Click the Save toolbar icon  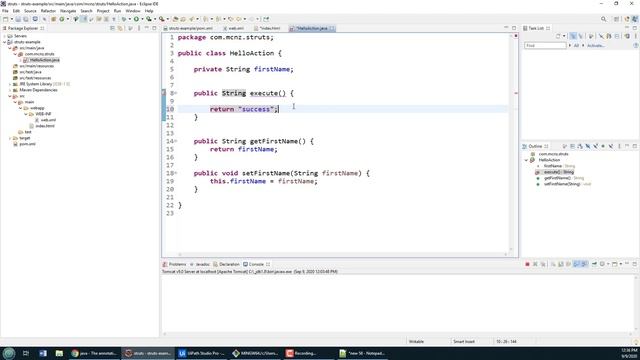click(18, 19)
